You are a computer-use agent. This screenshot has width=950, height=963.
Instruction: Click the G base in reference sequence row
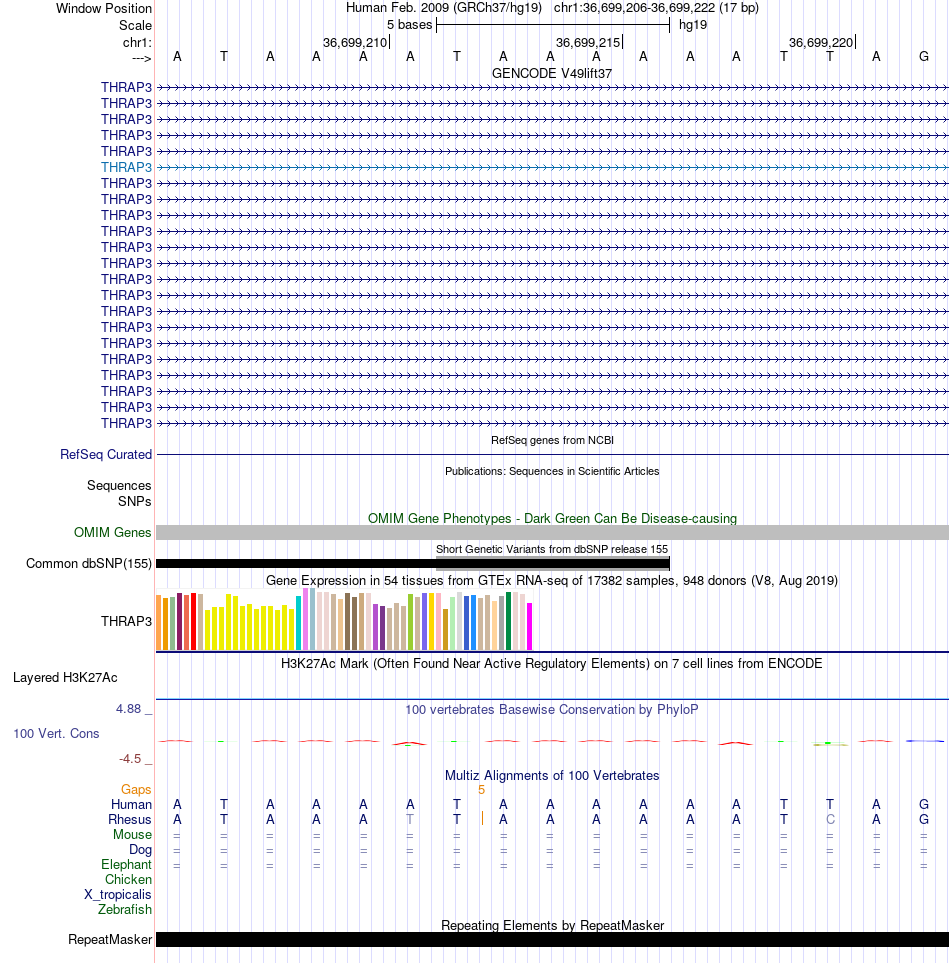924,57
